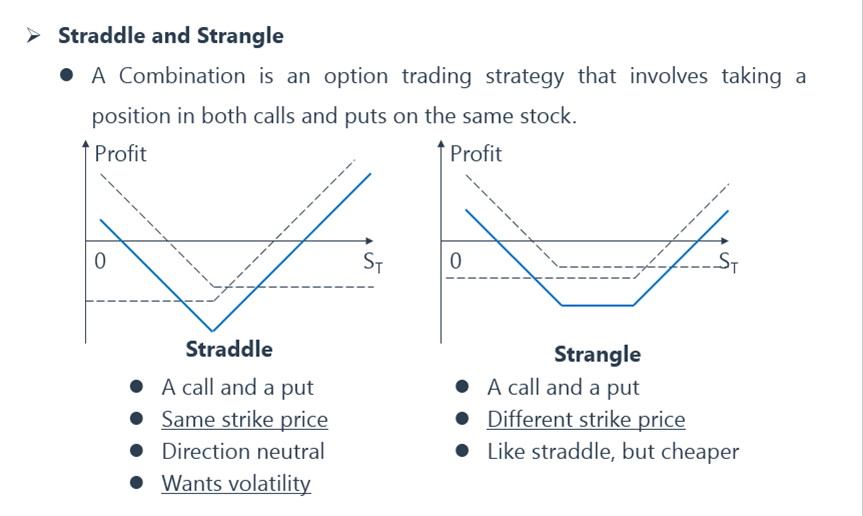Click the bullet dot before 'A Combination'
The image size is (863, 516).
(x=67, y=75)
